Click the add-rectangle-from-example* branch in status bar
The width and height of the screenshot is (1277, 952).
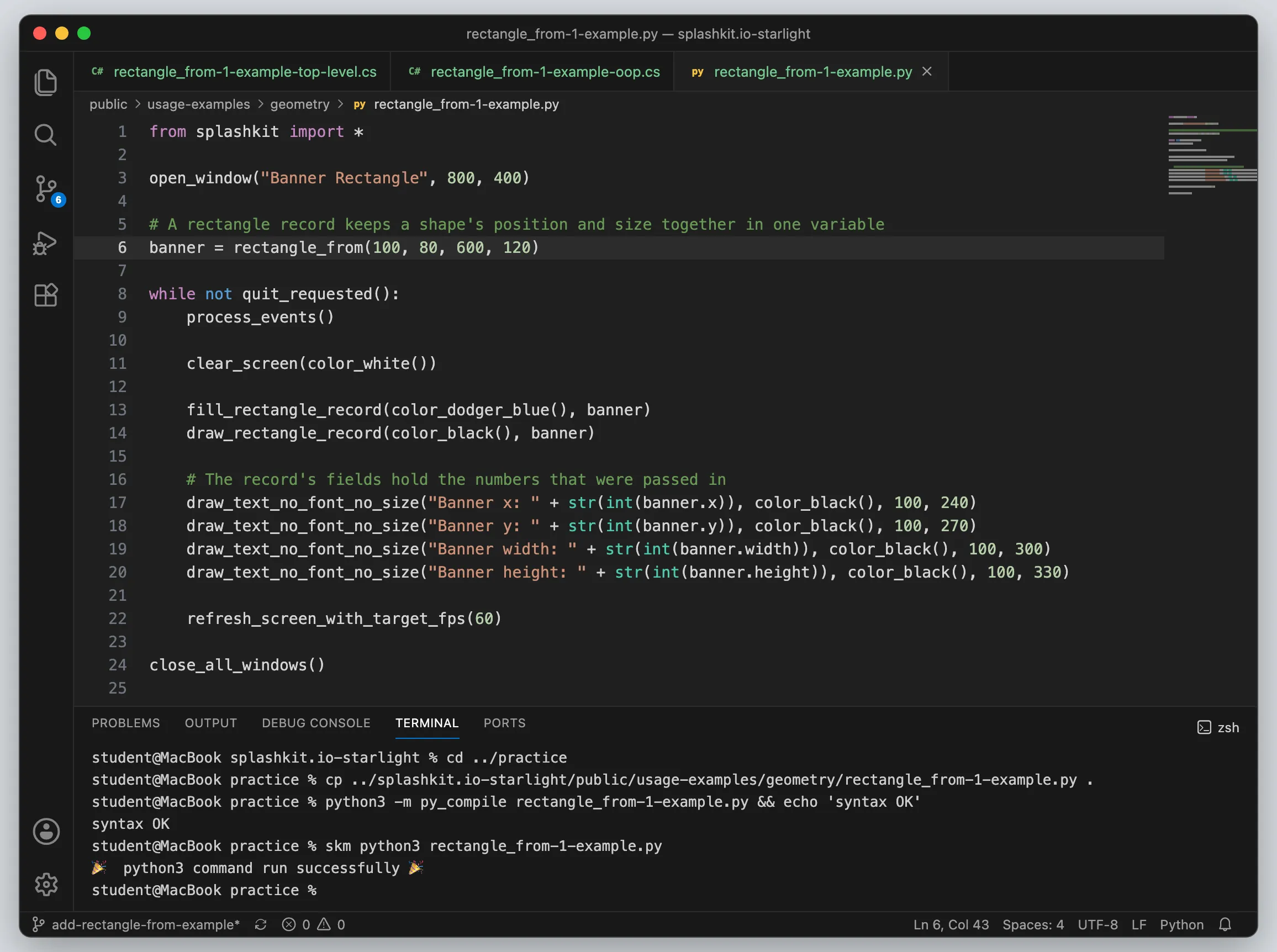136,924
